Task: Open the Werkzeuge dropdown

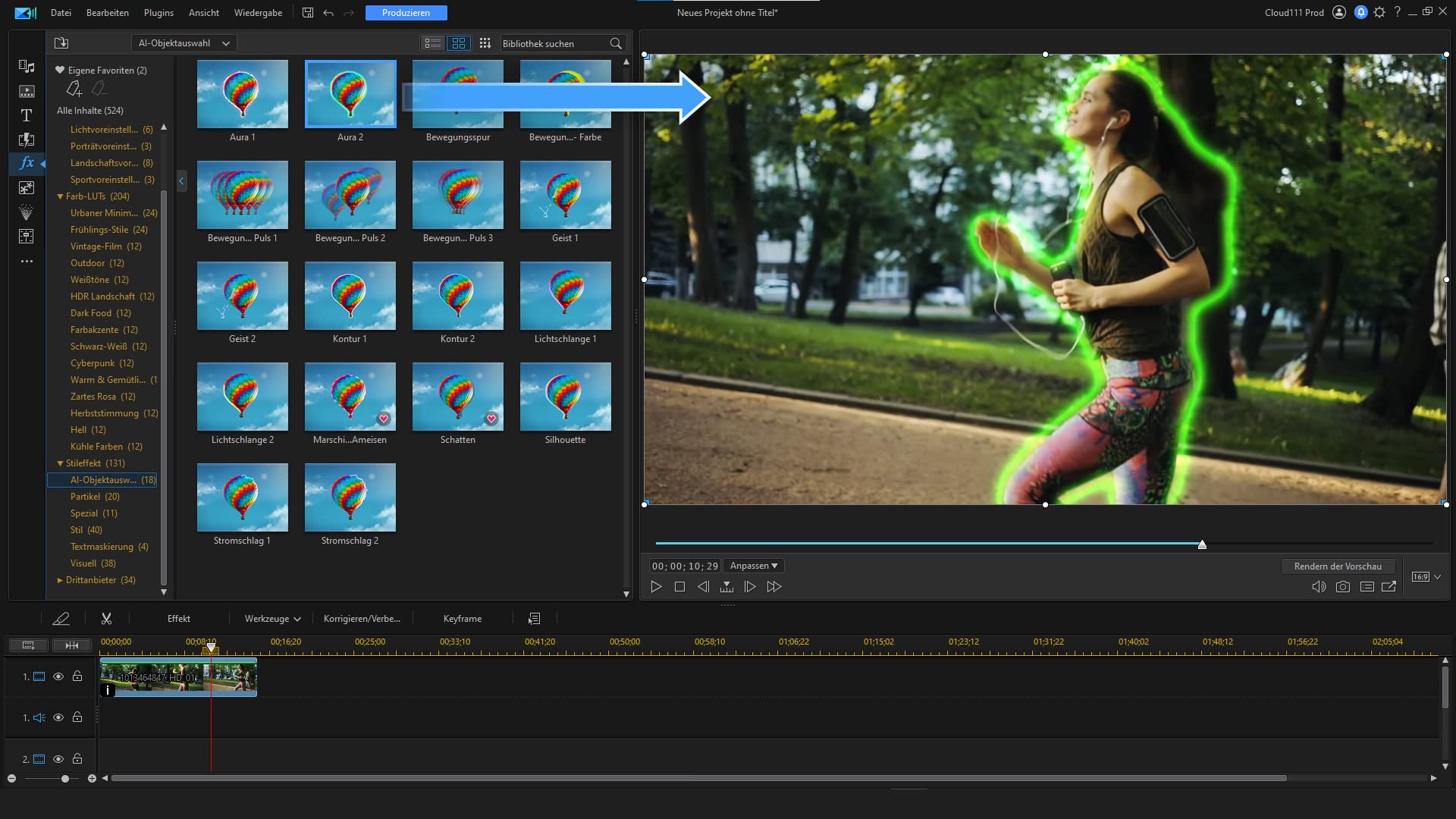Action: [272, 619]
